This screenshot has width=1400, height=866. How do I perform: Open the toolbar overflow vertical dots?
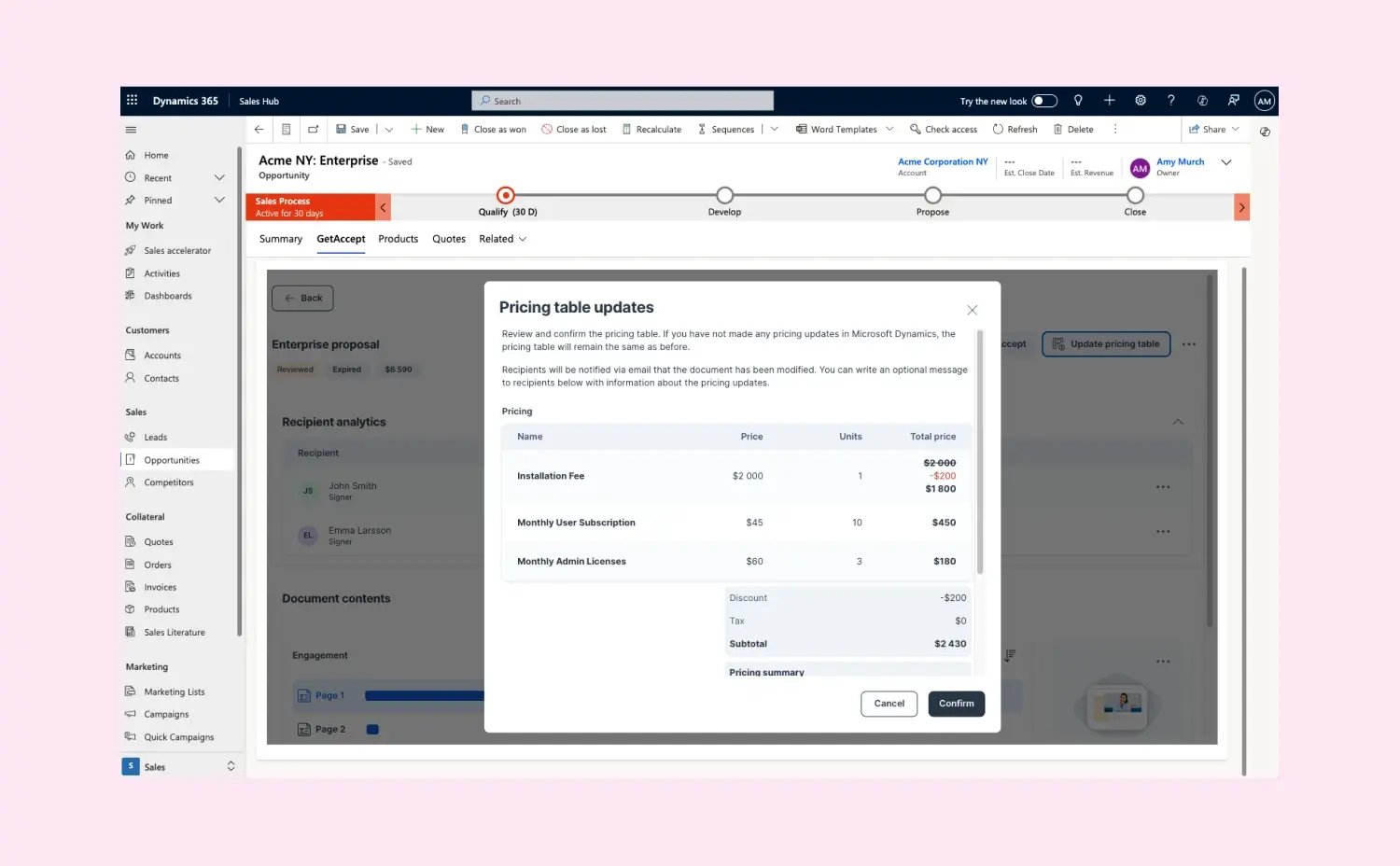[x=1115, y=130]
